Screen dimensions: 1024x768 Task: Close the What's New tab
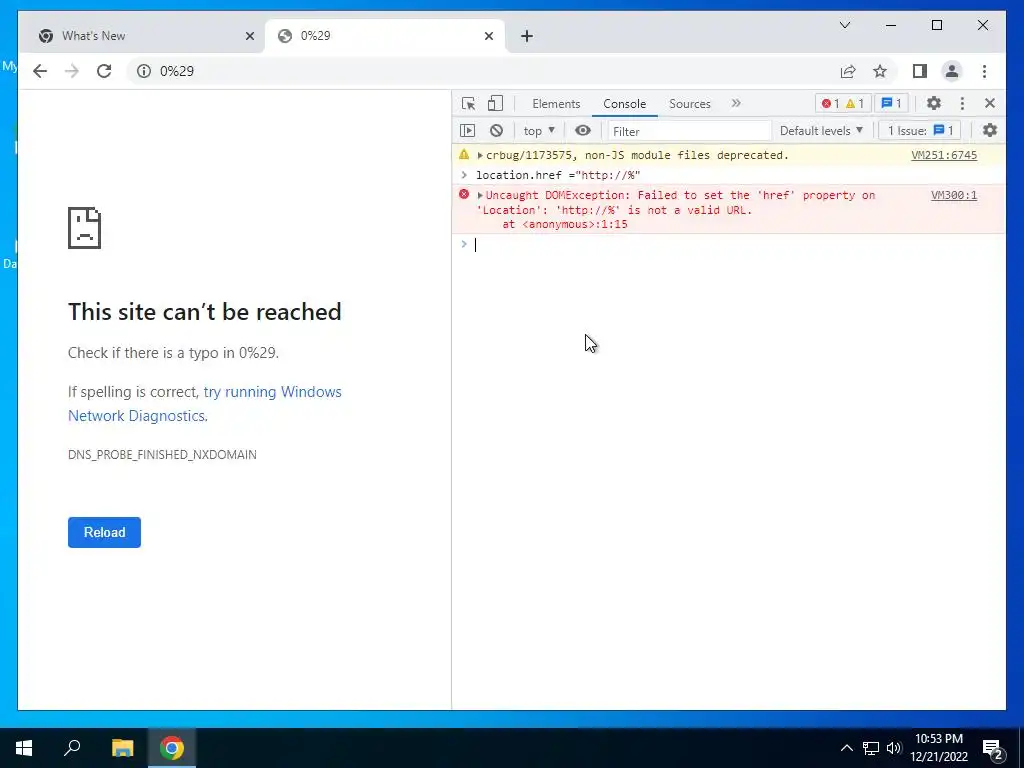[249, 36]
